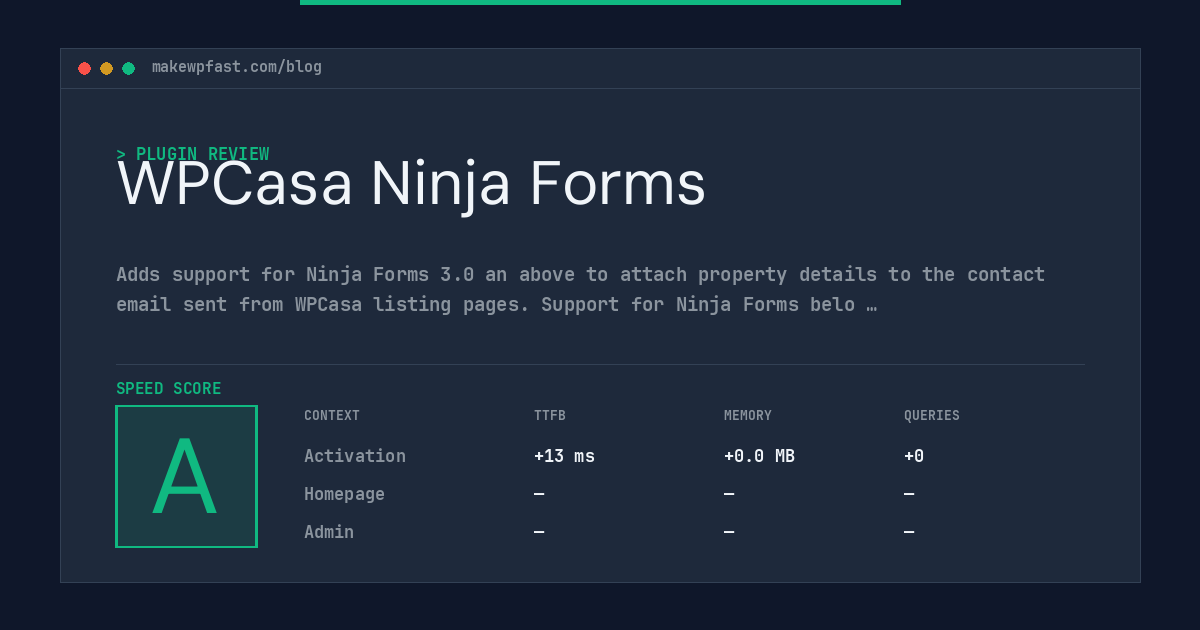This screenshot has width=1200, height=630.
Task: Click the Admin queries dash value
Action: [x=909, y=532]
